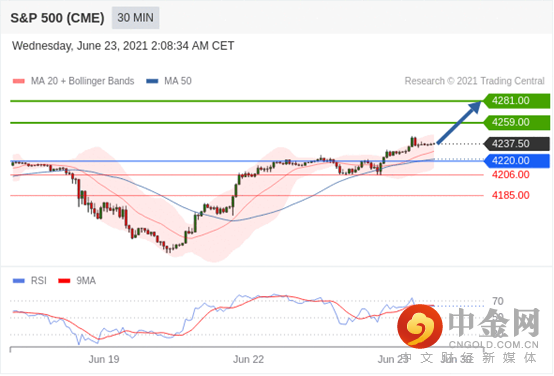Click the blue 4220.00 pivot price tag
Viewport: 554px width, 376px height.
[517, 161]
